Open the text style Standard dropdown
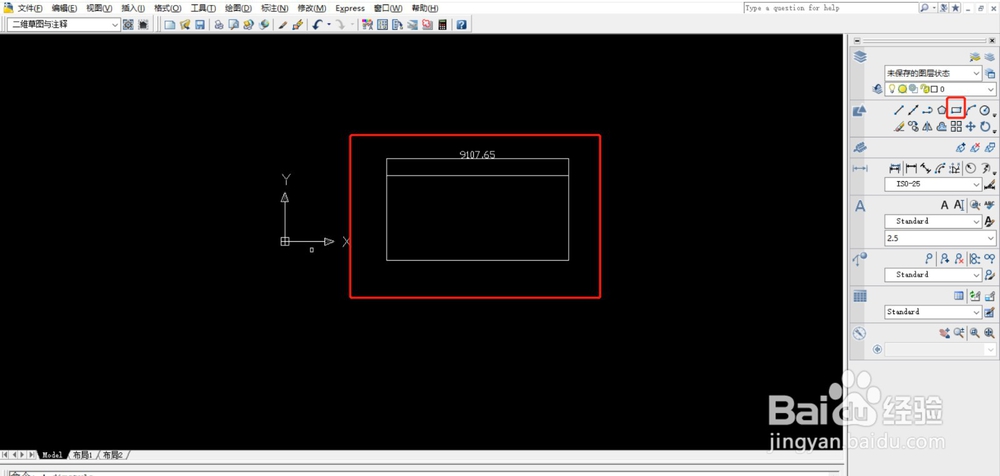Screen dimensions: 1000x476 click(x=934, y=221)
